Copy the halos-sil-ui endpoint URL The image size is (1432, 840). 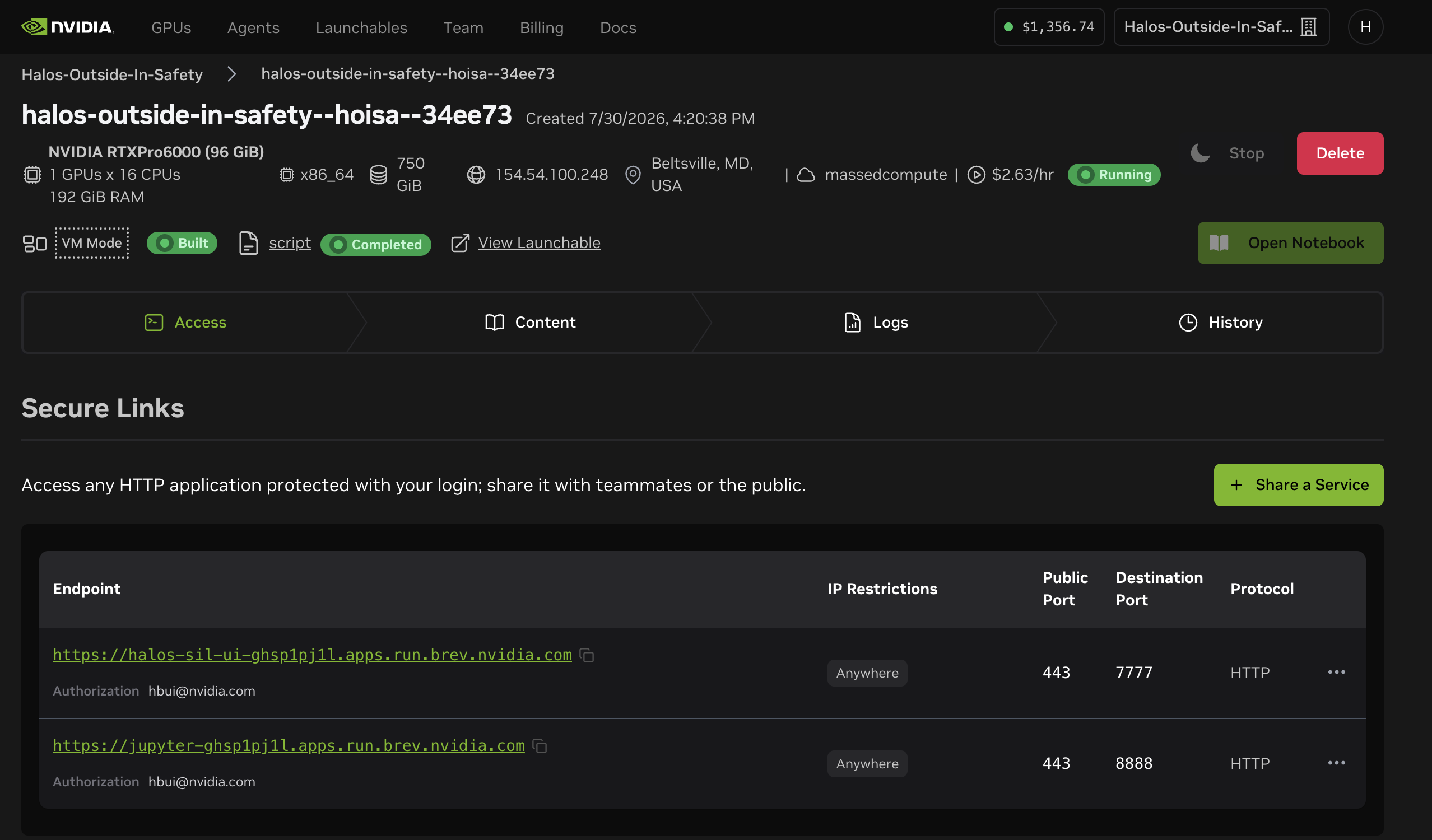(x=587, y=655)
